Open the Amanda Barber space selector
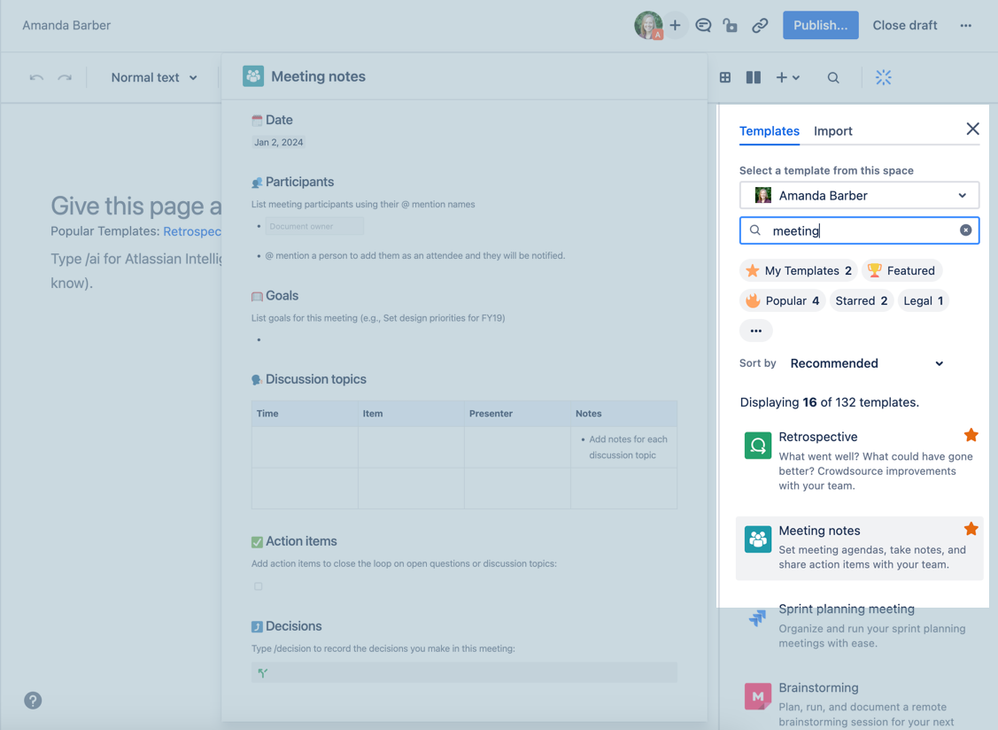998x730 pixels. click(x=858, y=194)
